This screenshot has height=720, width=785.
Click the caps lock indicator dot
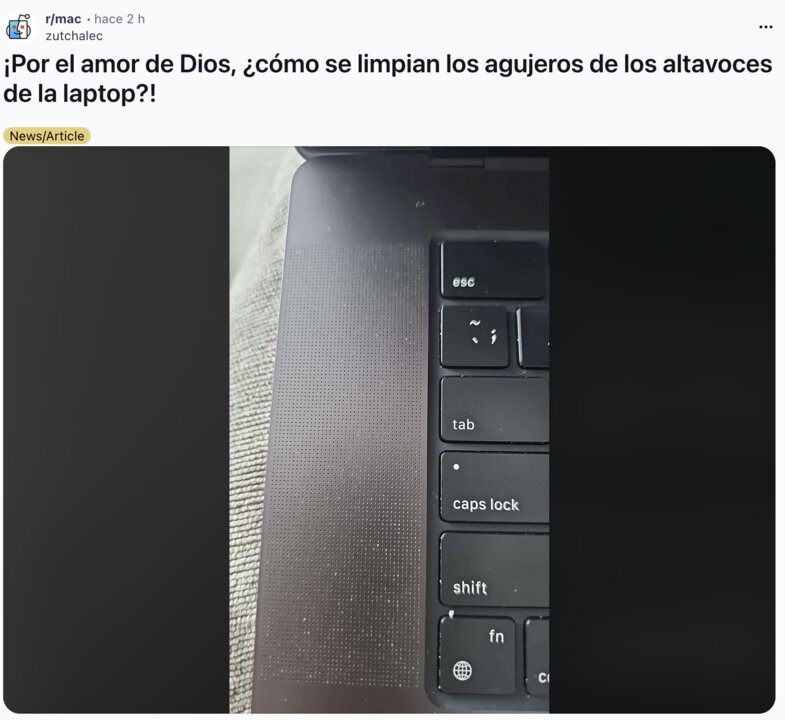coord(456,467)
